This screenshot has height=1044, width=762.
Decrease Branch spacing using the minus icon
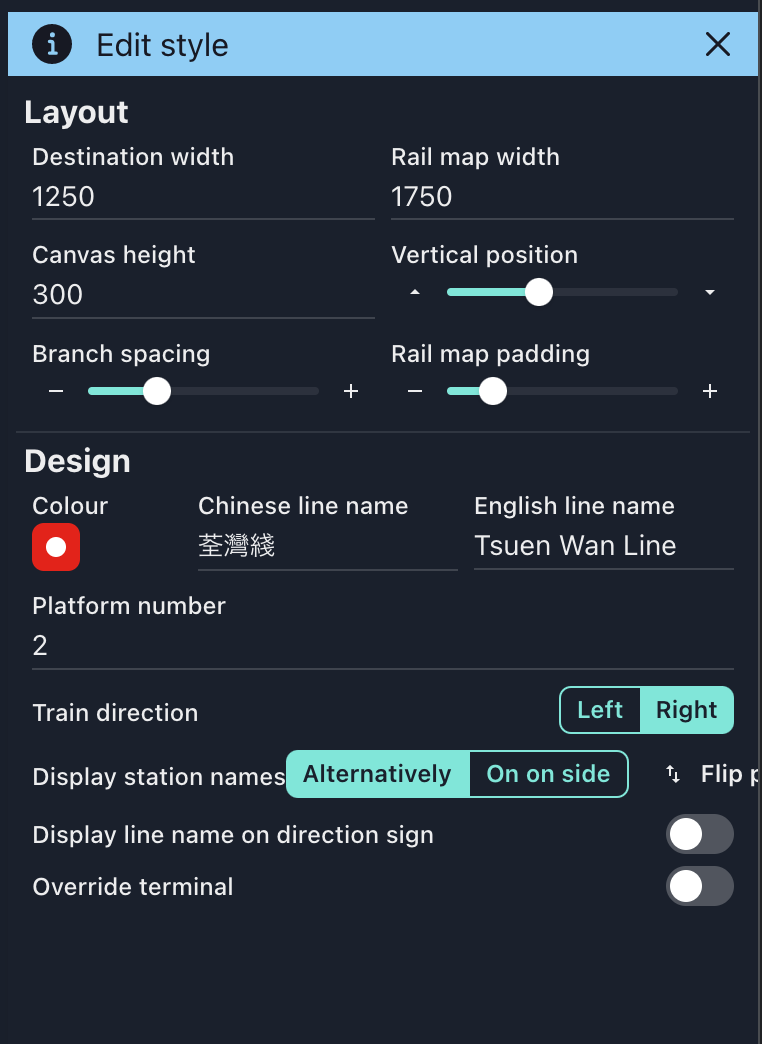pos(56,391)
